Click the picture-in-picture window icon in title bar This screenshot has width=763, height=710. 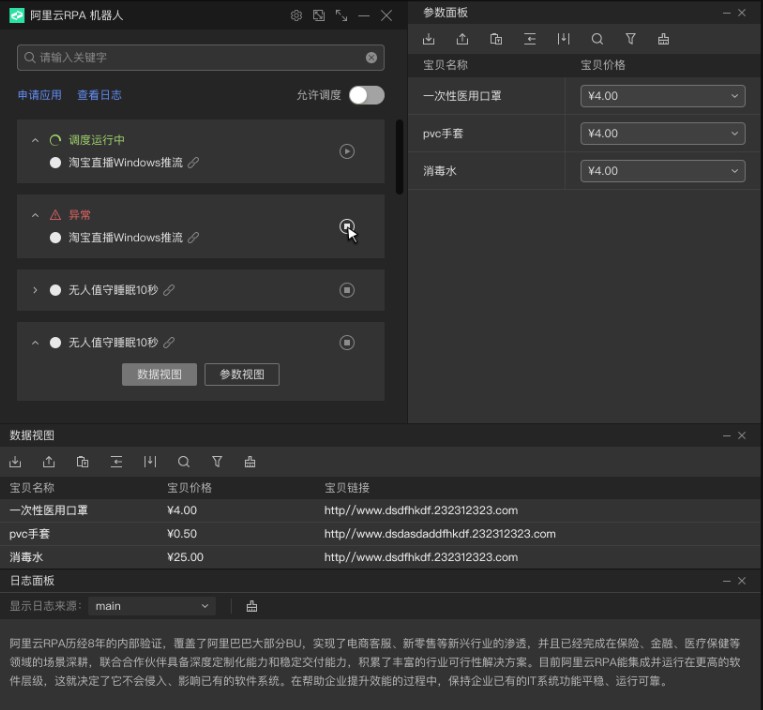coord(319,16)
